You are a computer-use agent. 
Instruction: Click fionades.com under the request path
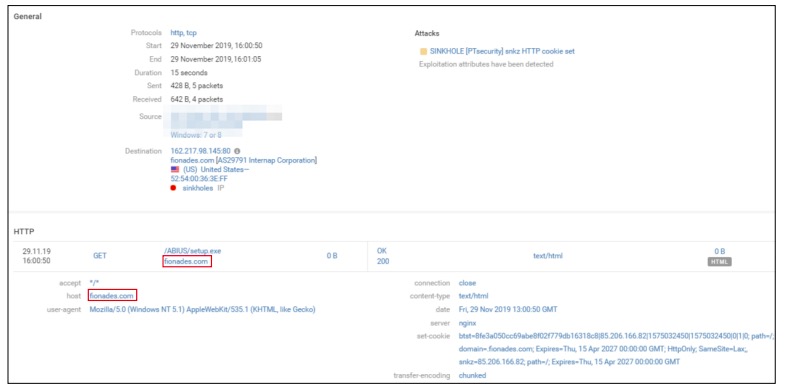tap(187, 261)
